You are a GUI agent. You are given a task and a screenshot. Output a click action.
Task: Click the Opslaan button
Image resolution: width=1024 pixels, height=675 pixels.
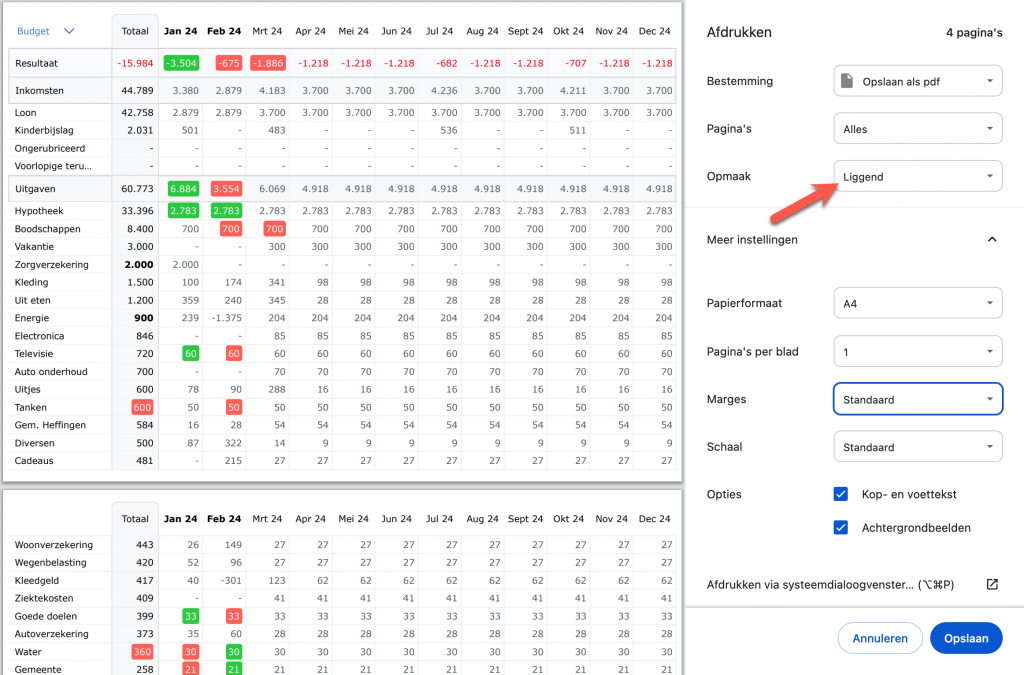(x=965, y=638)
